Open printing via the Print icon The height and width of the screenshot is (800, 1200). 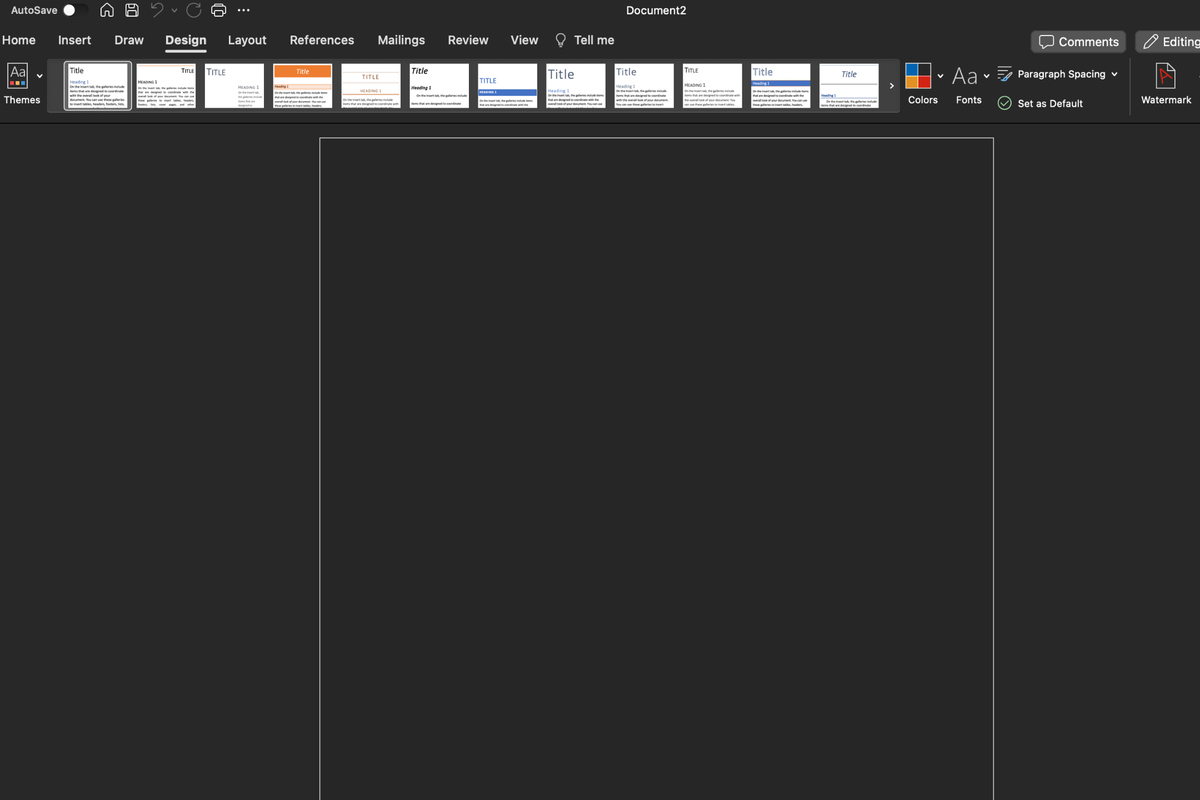[218, 9]
